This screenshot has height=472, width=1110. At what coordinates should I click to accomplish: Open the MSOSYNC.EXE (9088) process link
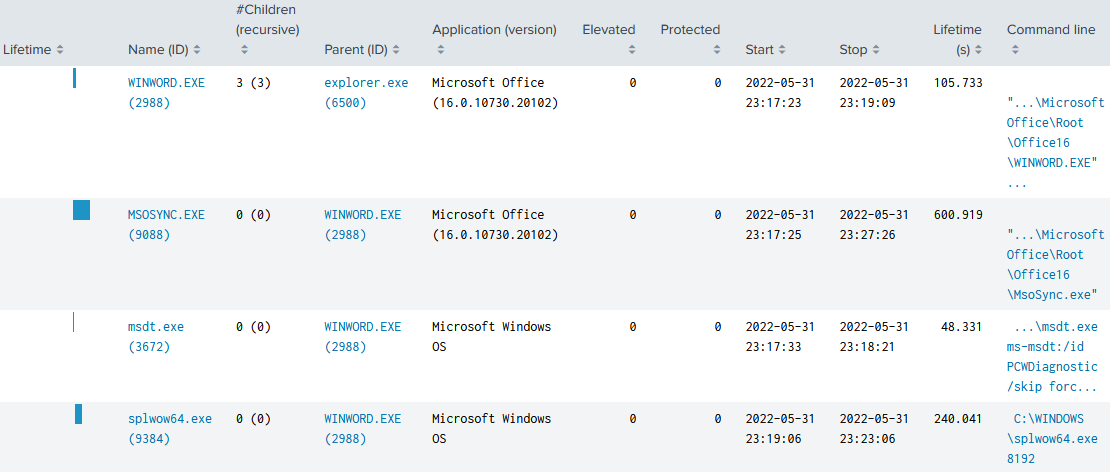166,224
